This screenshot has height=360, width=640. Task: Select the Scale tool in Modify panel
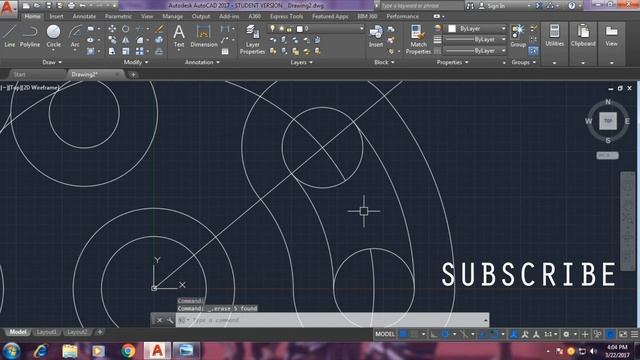126,51
